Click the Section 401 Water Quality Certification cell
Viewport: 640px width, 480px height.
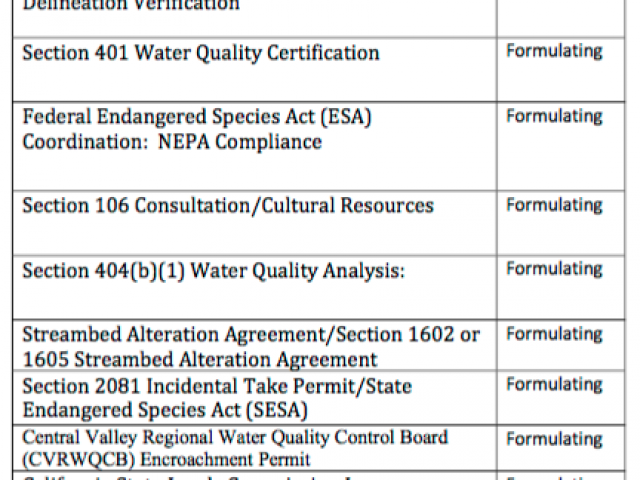coord(255,69)
